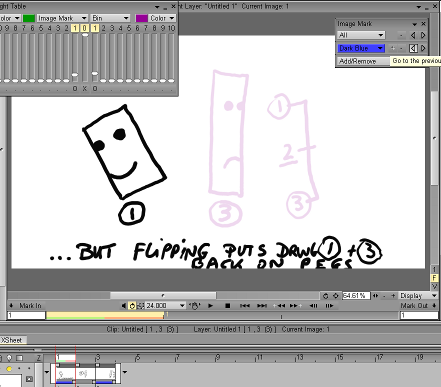Click the opacity slider handle under 0

pos(85,35)
